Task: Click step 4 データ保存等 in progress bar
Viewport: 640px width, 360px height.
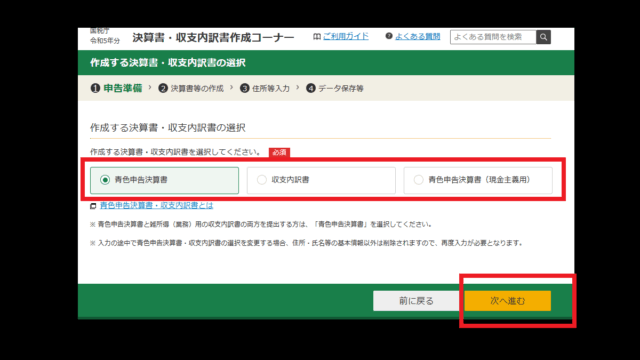Action: click(335, 88)
